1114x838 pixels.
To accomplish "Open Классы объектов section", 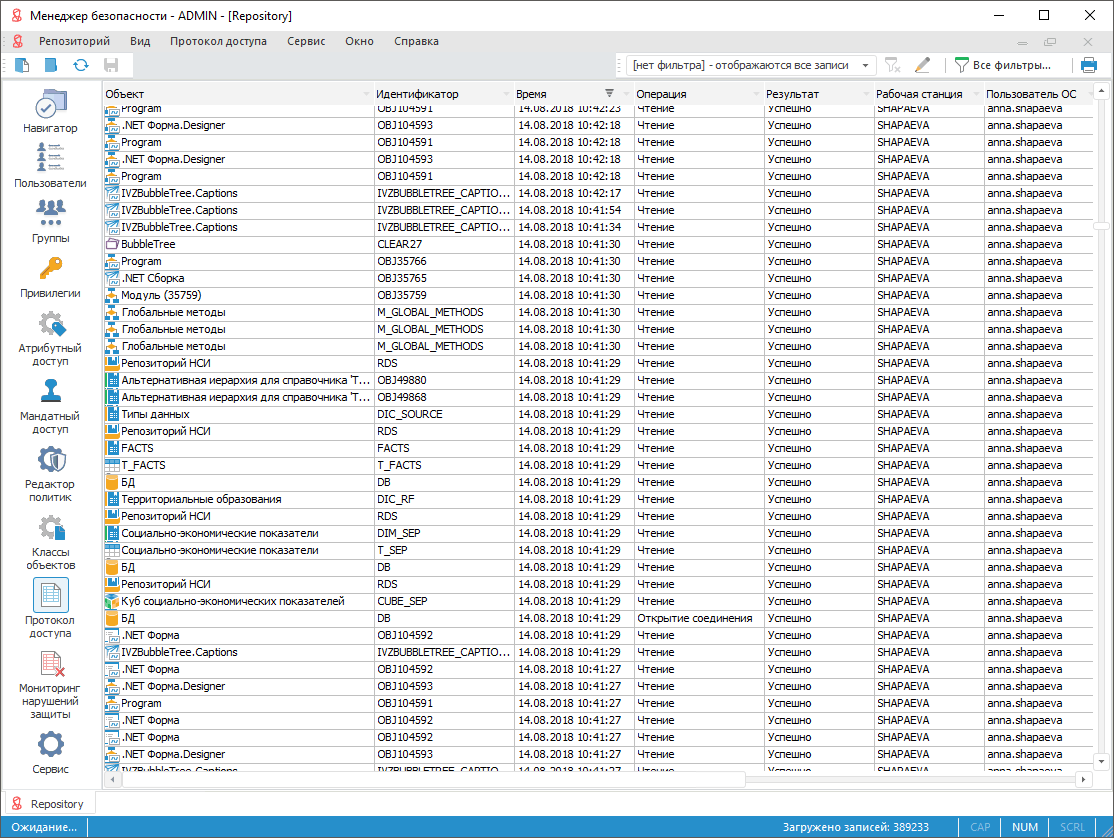I will pyautogui.click(x=50, y=542).
